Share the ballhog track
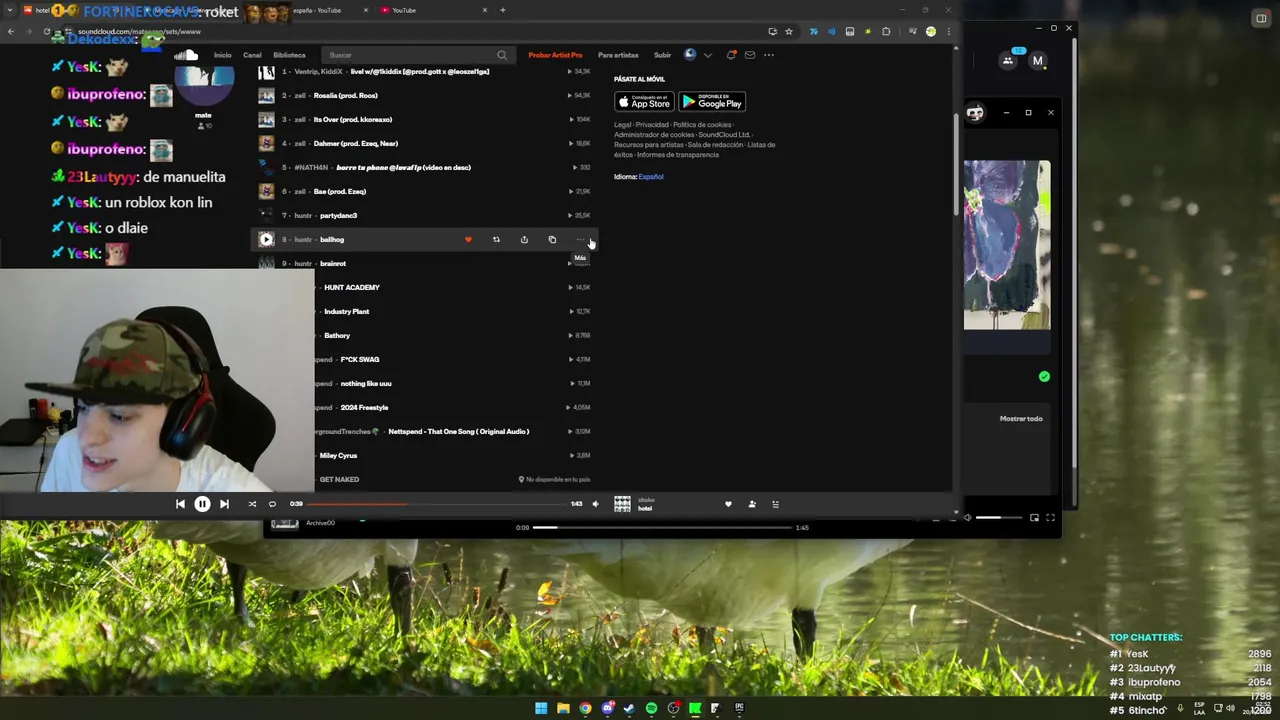Image resolution: width=1280 pixels, height=720 pixels. click(x=524, y=239)
